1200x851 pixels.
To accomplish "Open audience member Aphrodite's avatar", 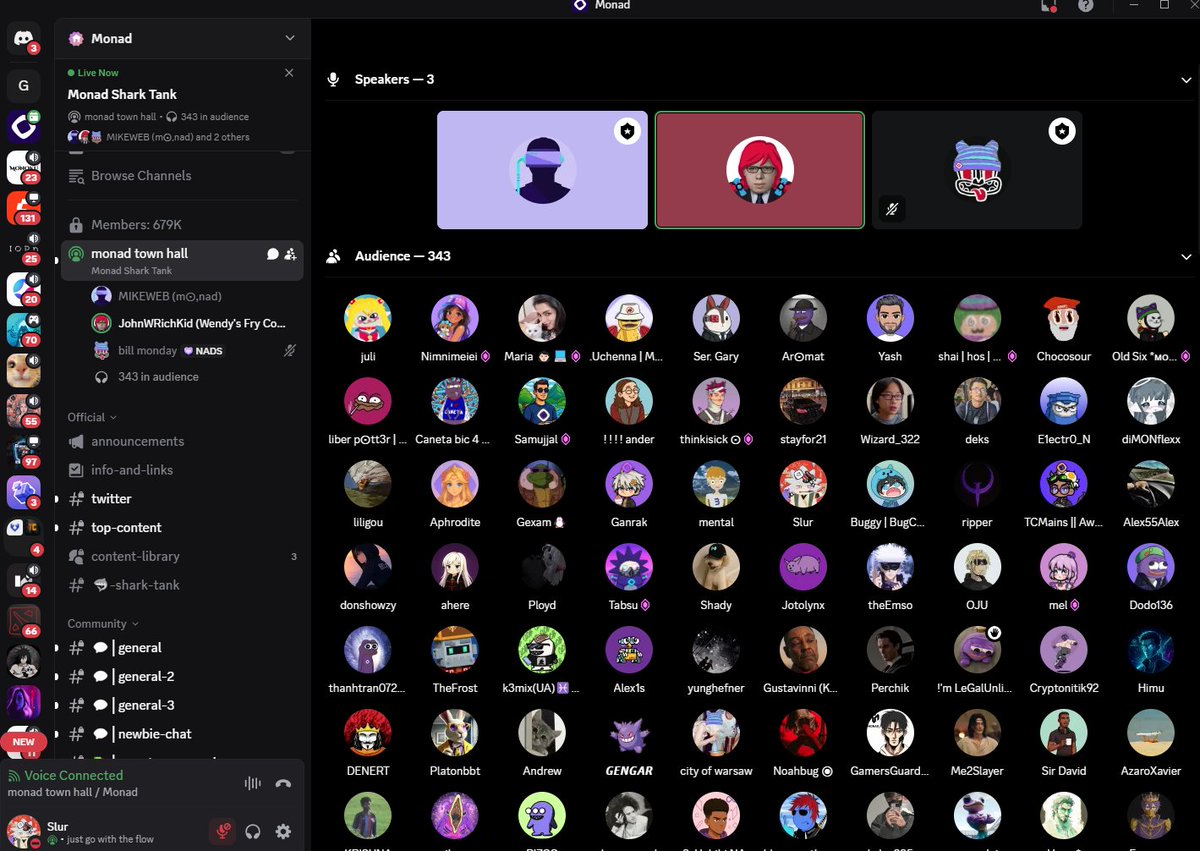I will [x=455, y=484].
